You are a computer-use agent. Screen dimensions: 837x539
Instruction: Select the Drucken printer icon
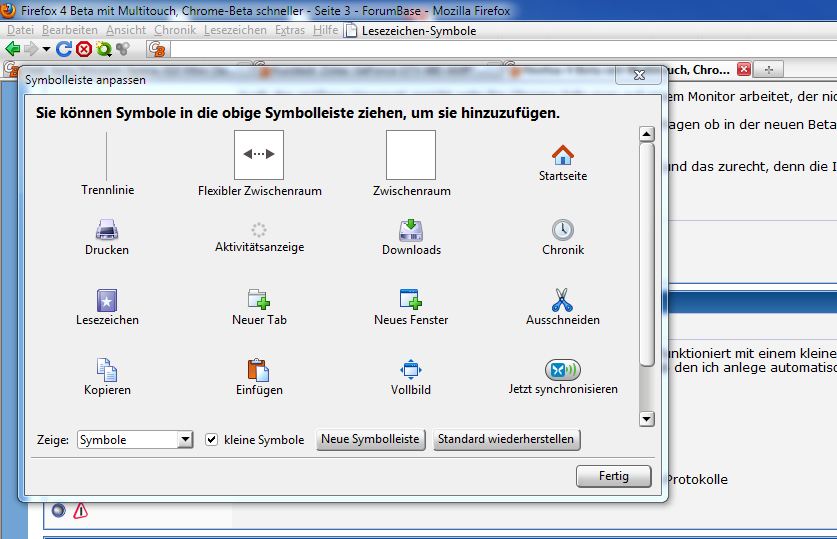[x=107, y=229]
